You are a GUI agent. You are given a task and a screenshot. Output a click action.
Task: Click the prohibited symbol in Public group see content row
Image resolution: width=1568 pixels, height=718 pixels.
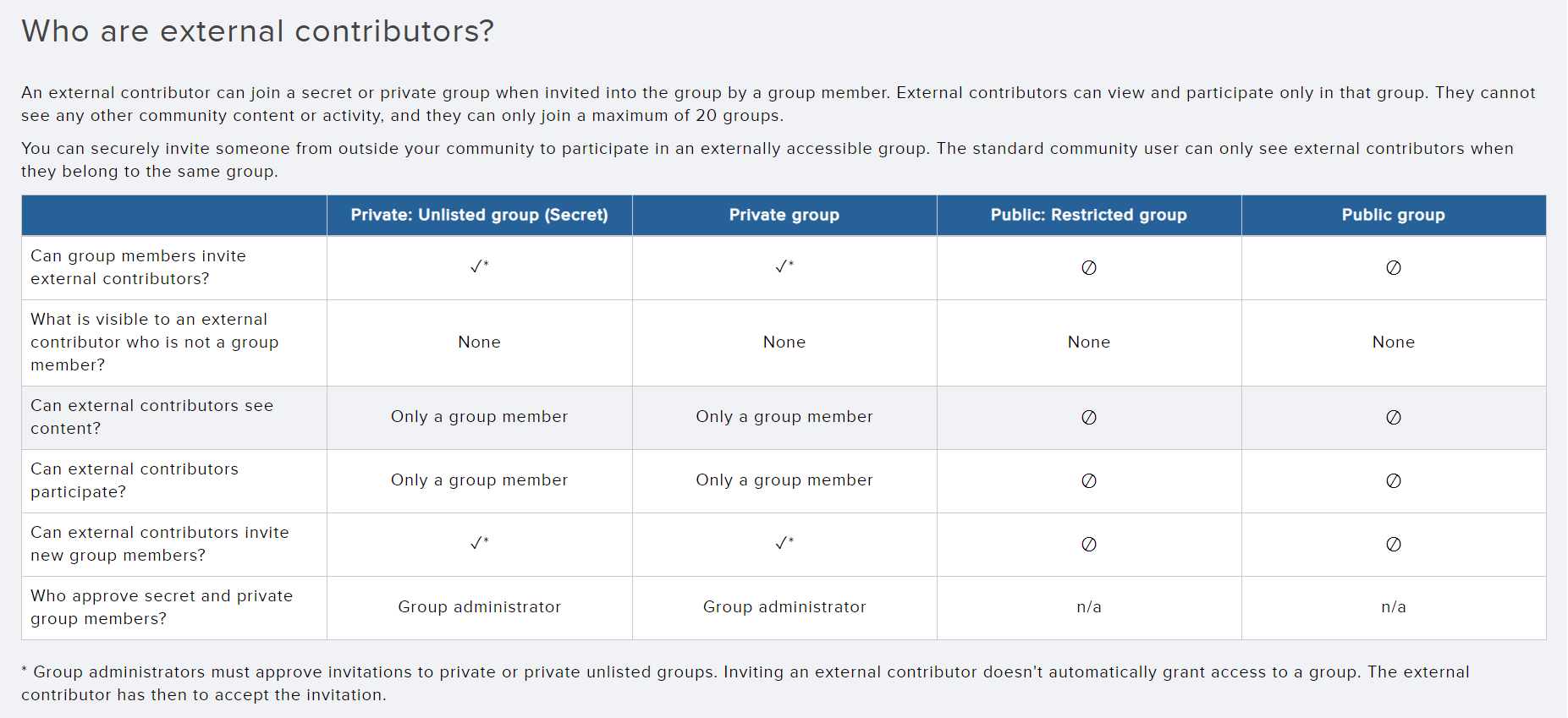tap(1394, 417)
